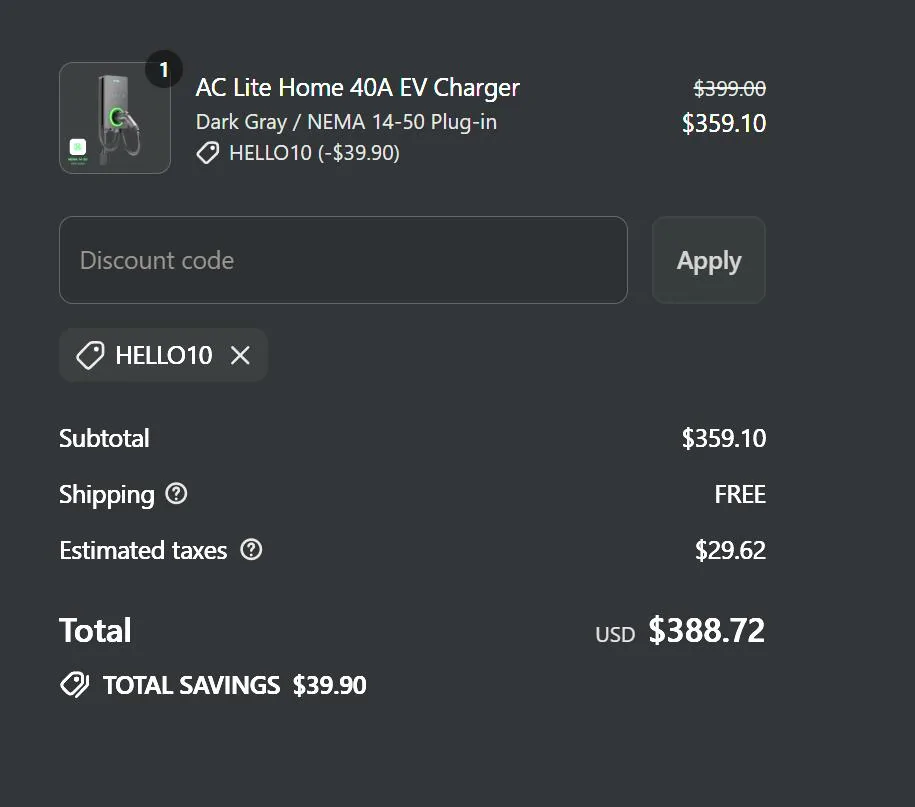The height and width of the screenshot is (807, 915).
Task: Focus the Discount code input field
Action: tap(343, 260)
